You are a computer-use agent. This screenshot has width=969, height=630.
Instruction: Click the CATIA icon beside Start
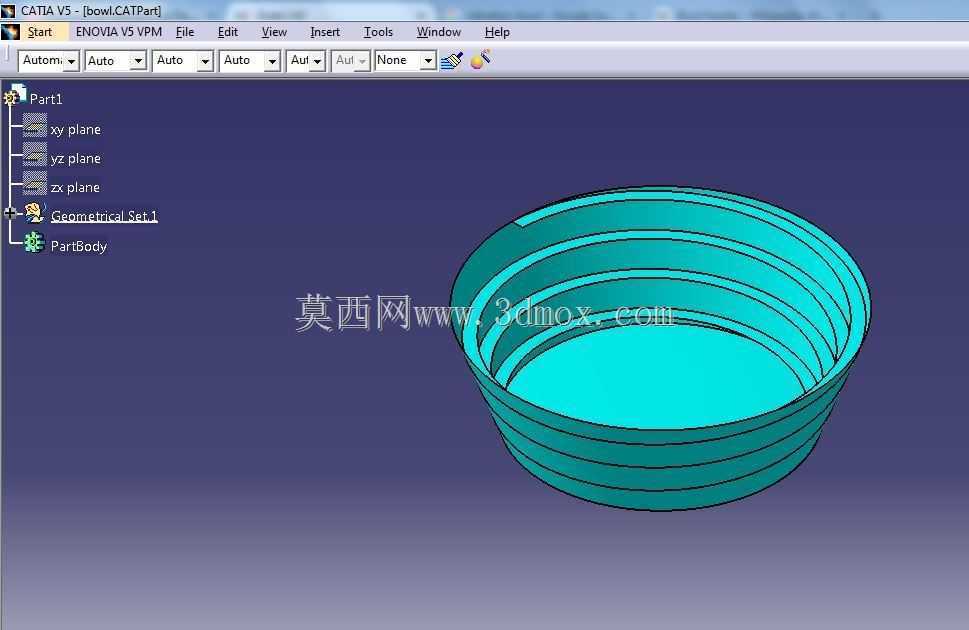11,32
